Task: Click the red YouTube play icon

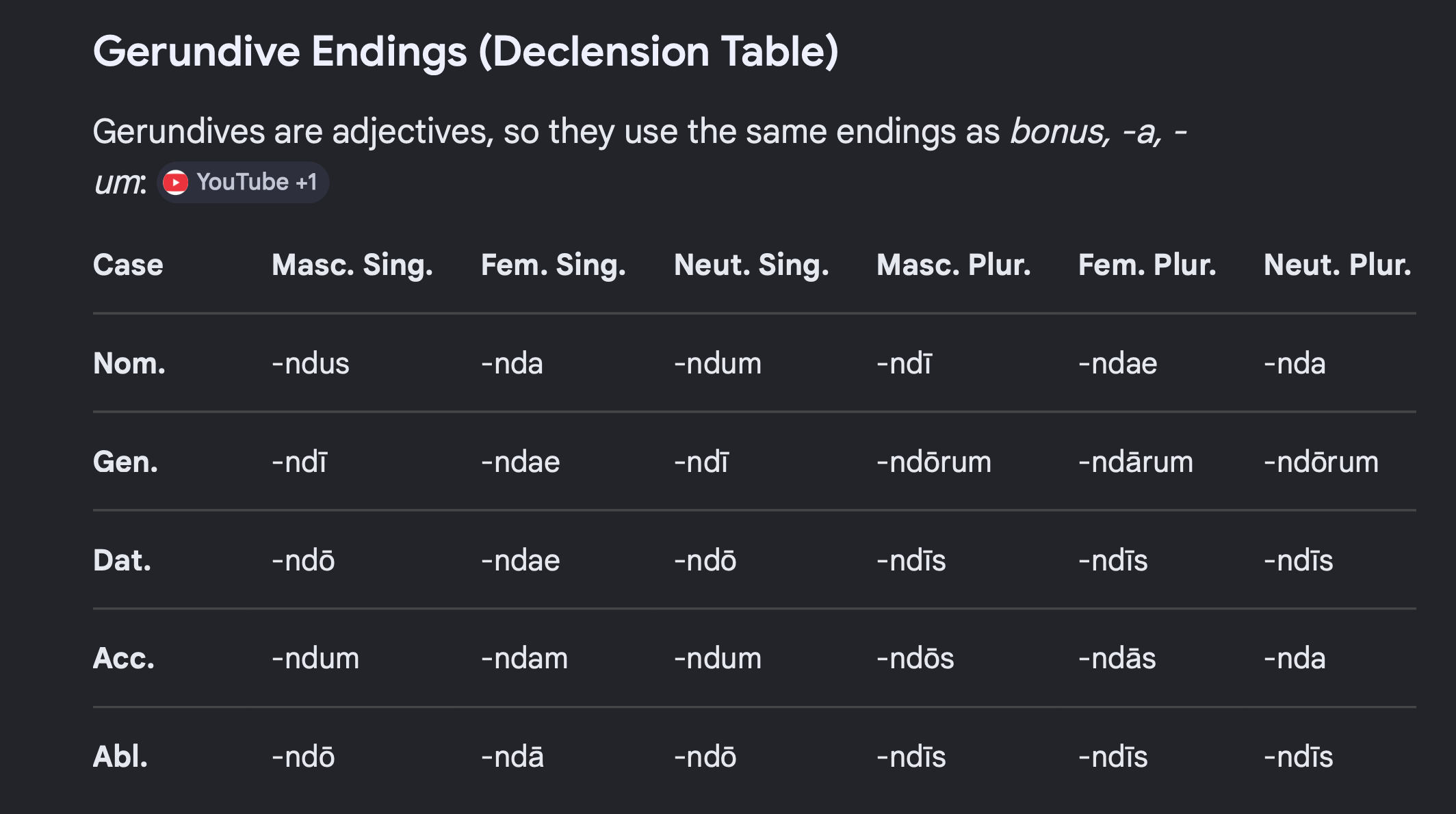Action: [176, 183]
